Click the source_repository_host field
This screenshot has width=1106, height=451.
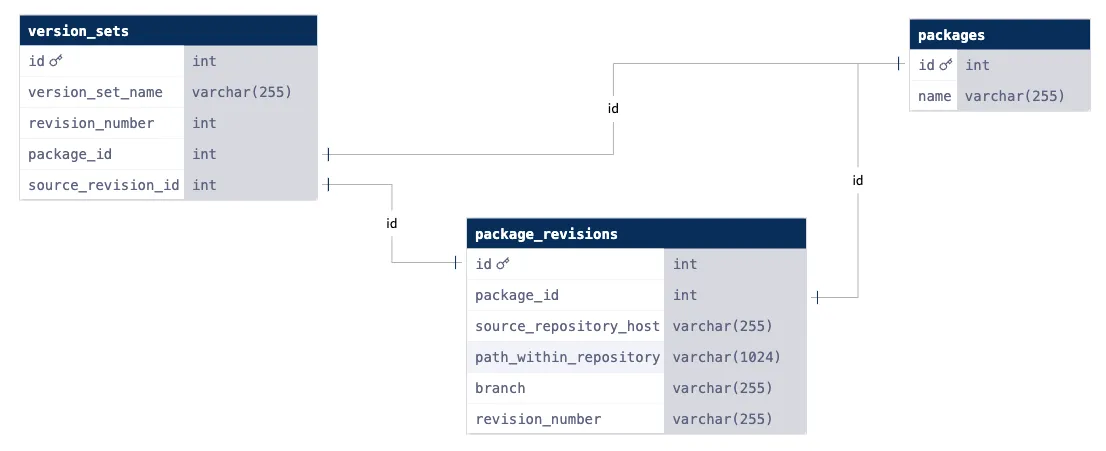[567, 326]
